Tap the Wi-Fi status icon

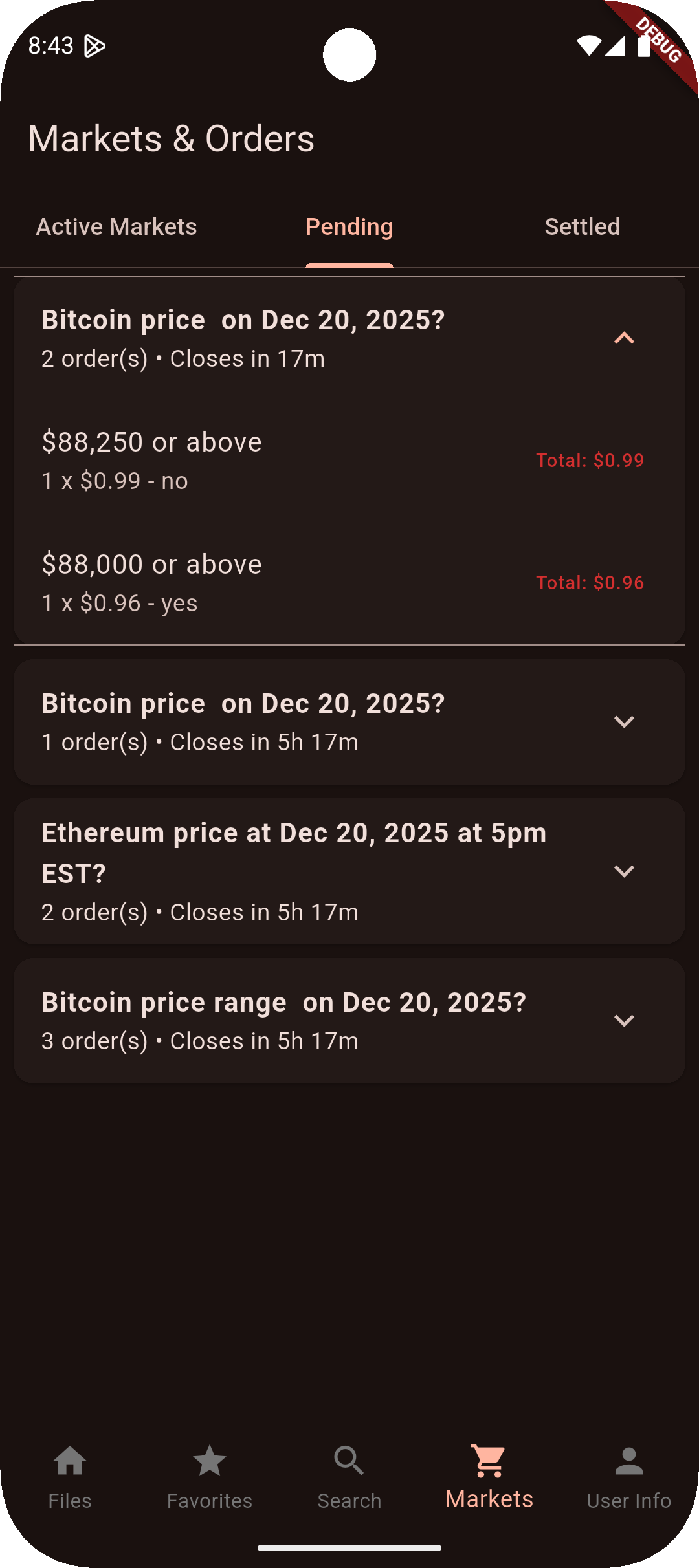pos(588,46)
